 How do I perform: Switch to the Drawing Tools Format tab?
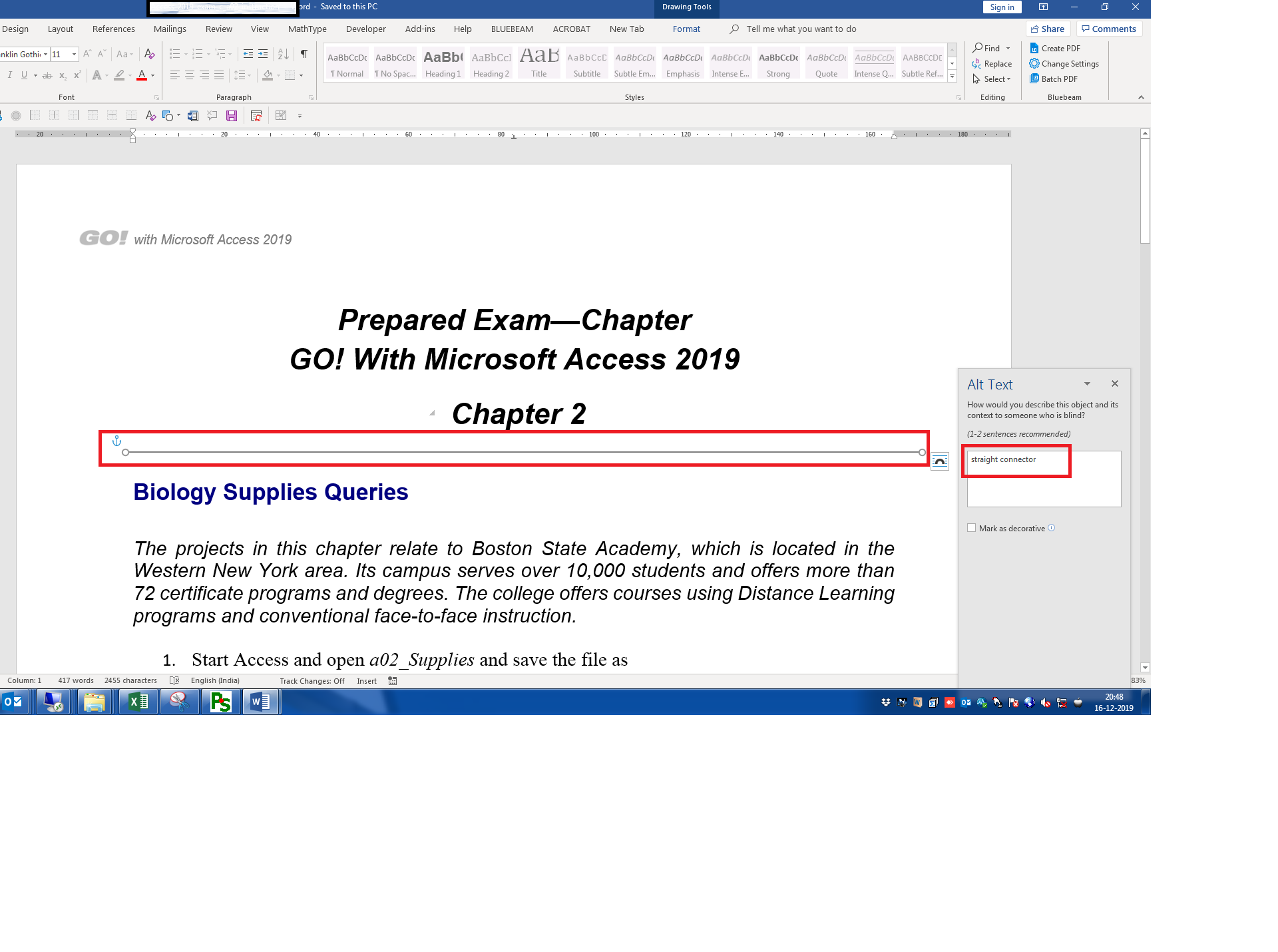[x=686, y=29]
